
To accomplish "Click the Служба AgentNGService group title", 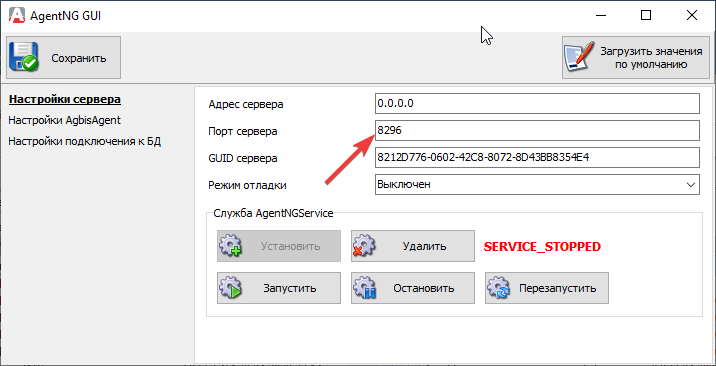I will [274, 213].
